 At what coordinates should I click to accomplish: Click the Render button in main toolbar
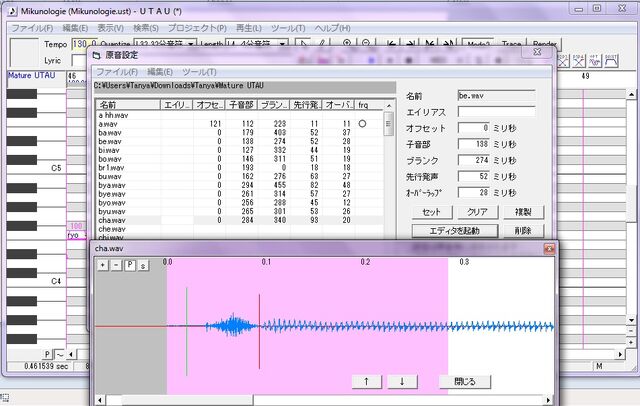(544, 44)
